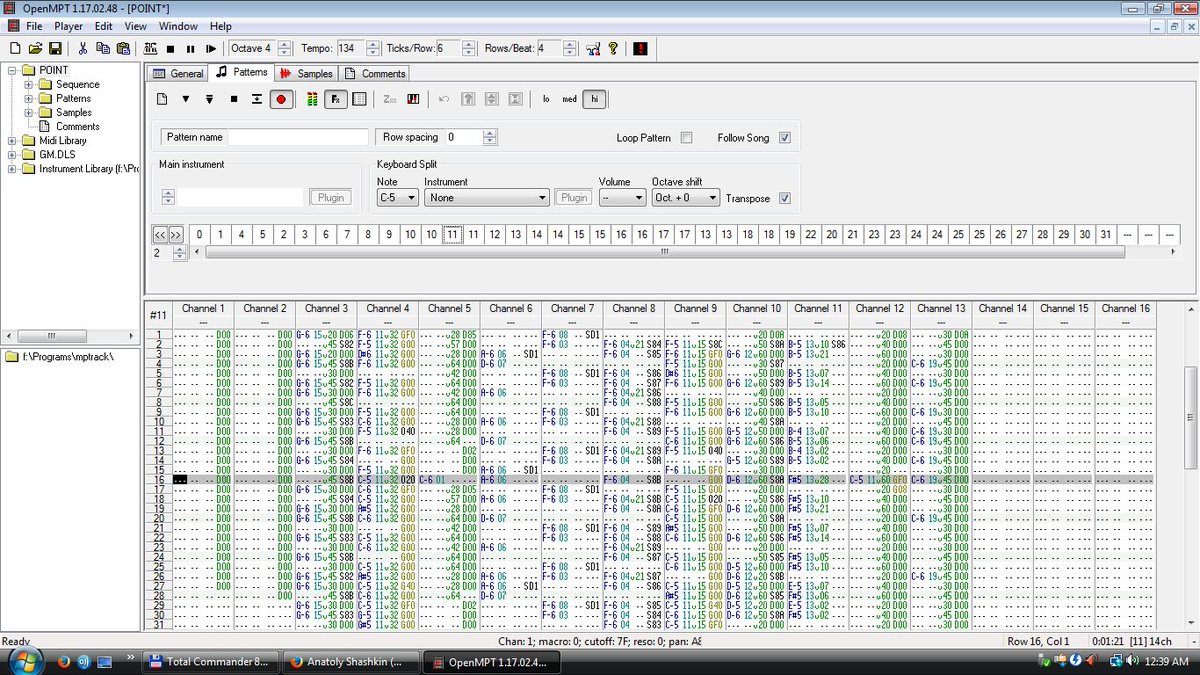
Task: Create a new module with New icon
Action: pos(15,48)
